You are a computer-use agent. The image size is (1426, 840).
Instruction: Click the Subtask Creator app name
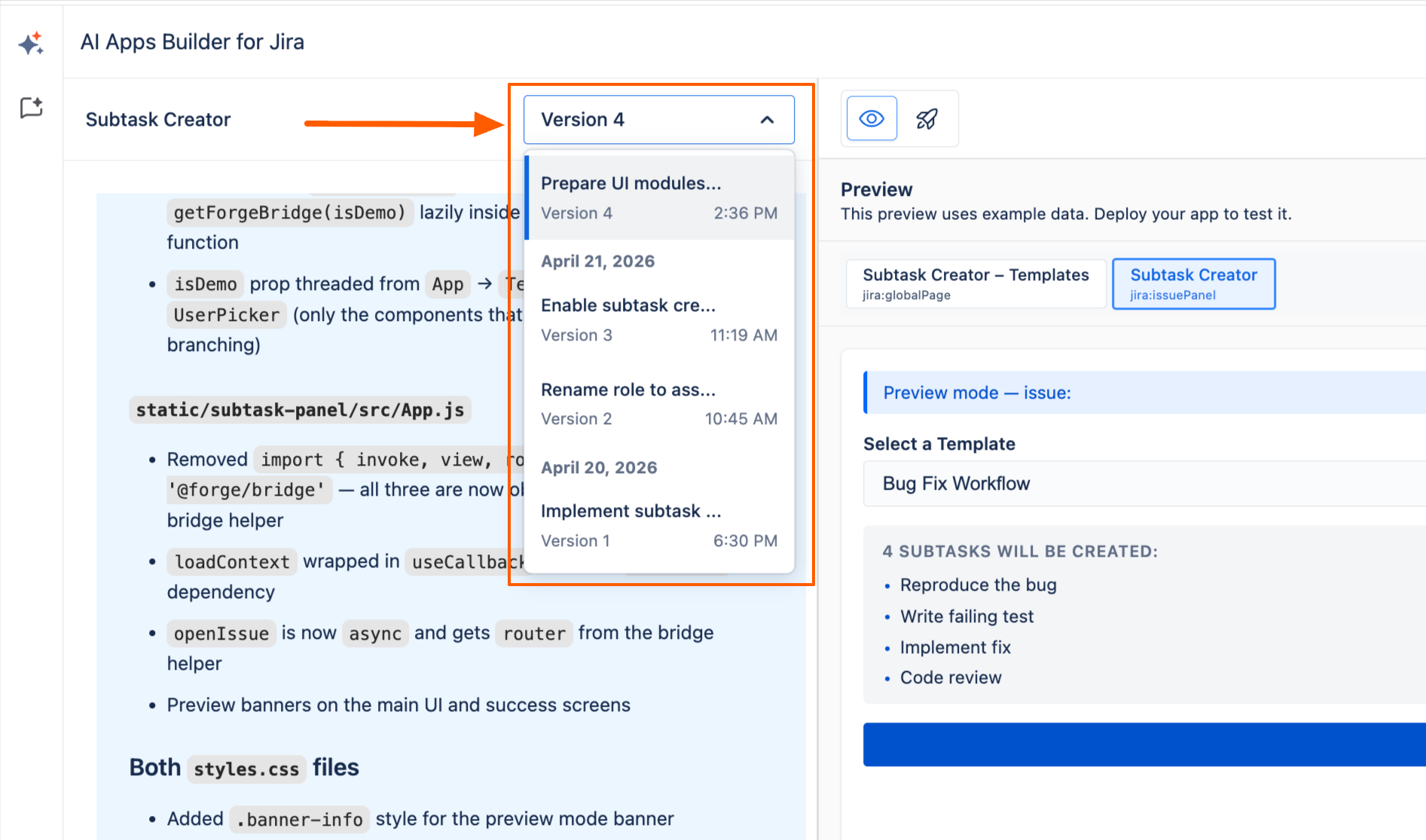click(x=158, y=120)
